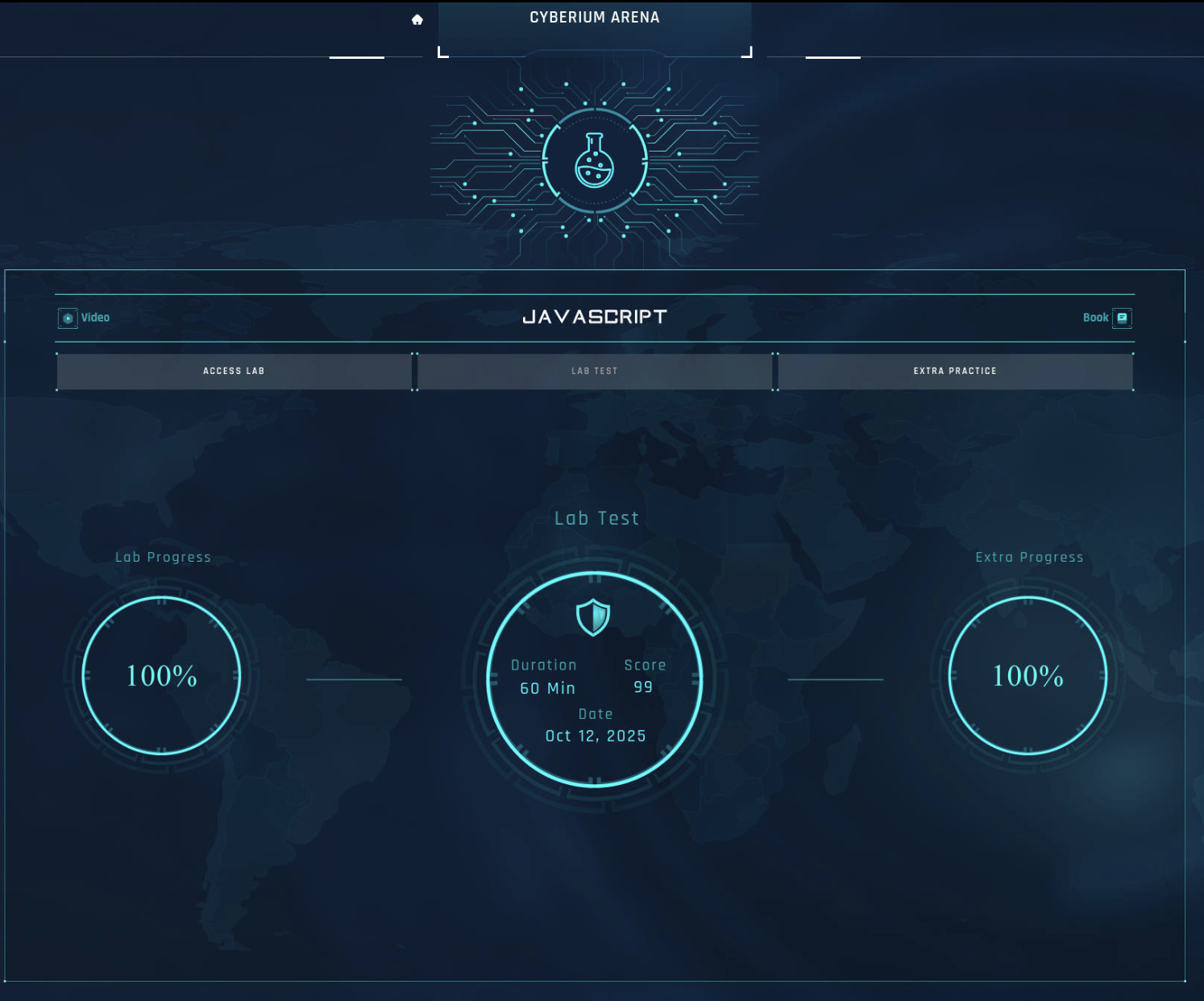1204x1001 pixels.
Task: Open the EXTRA PRACTICE tab
Action: (955, 372)
